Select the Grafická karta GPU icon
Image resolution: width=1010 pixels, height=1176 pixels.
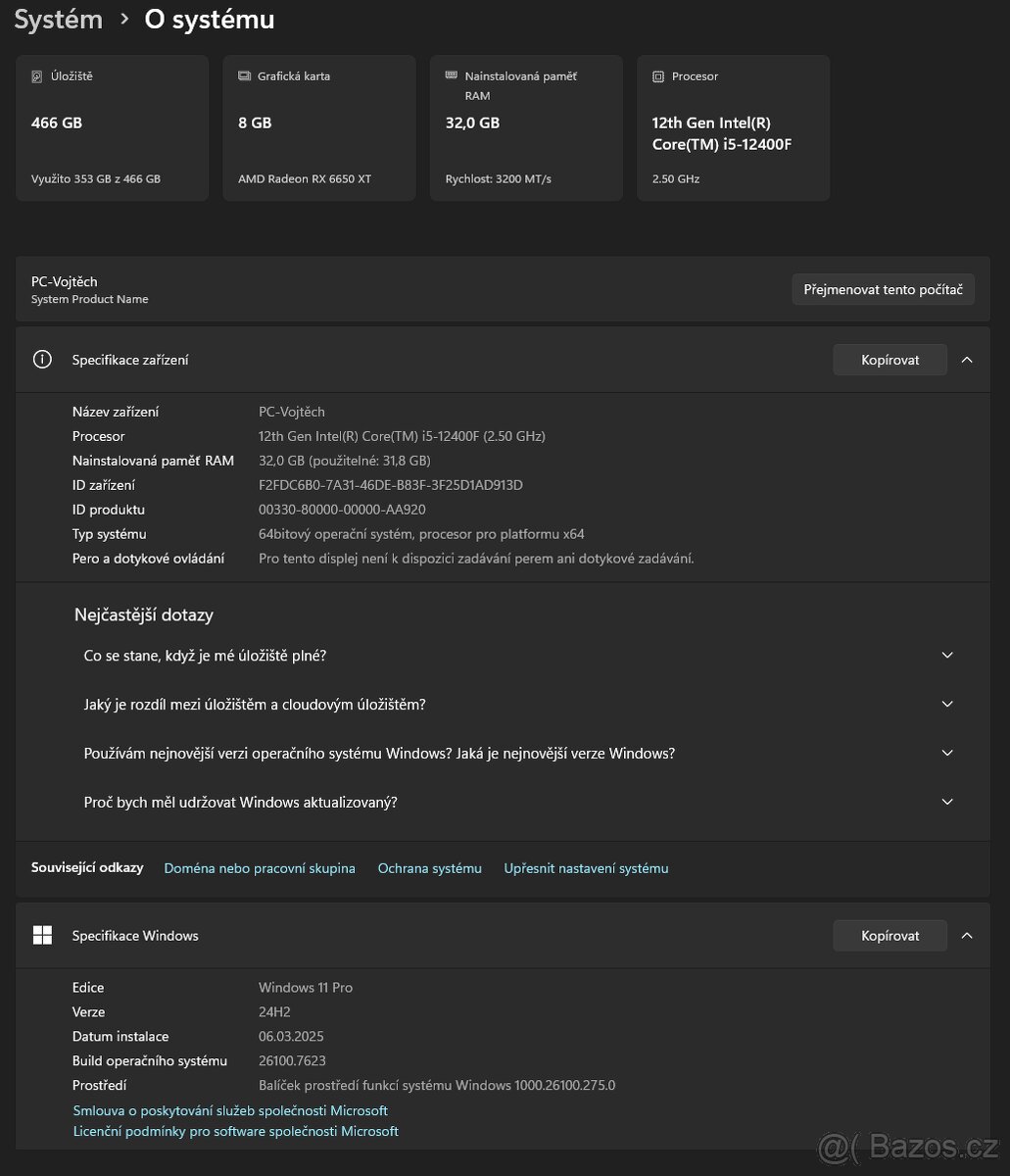click(x=243, y=75)
